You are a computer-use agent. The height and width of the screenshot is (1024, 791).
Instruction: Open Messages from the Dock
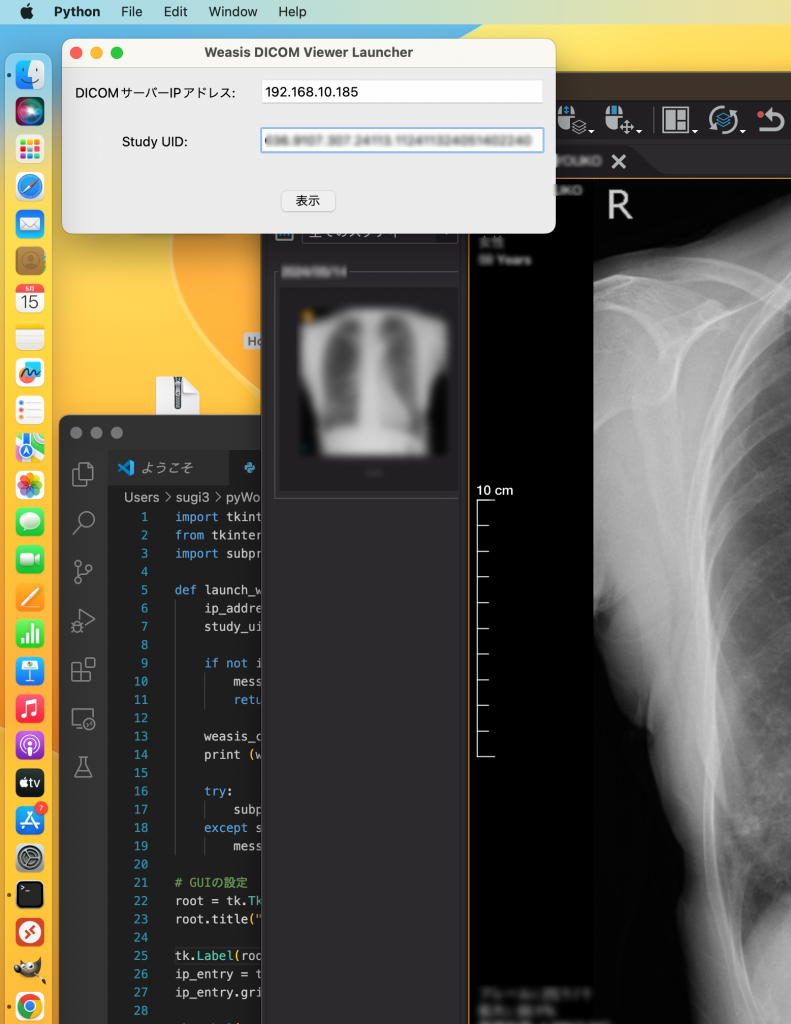point(30,522)
